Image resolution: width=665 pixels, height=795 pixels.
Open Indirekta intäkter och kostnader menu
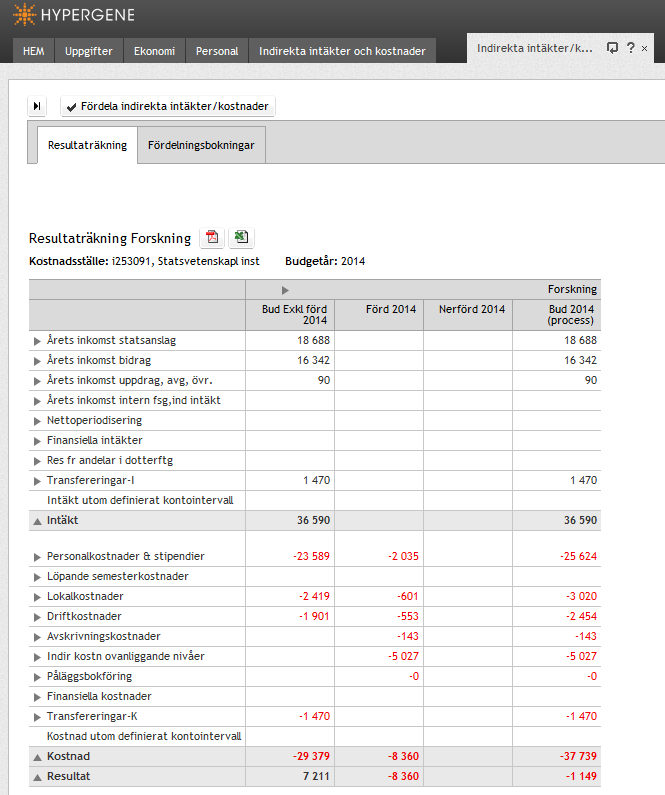(x=342, y=51)
